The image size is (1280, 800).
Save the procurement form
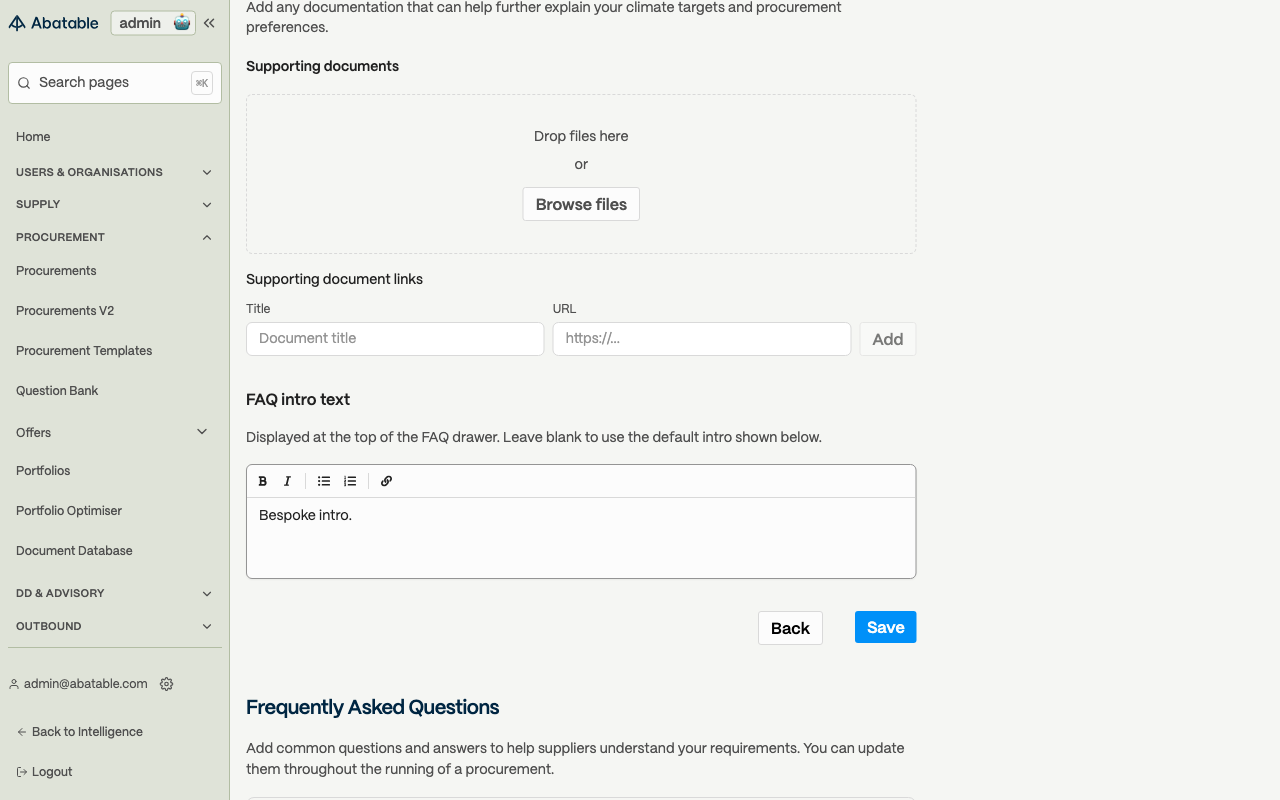(885, 627)
